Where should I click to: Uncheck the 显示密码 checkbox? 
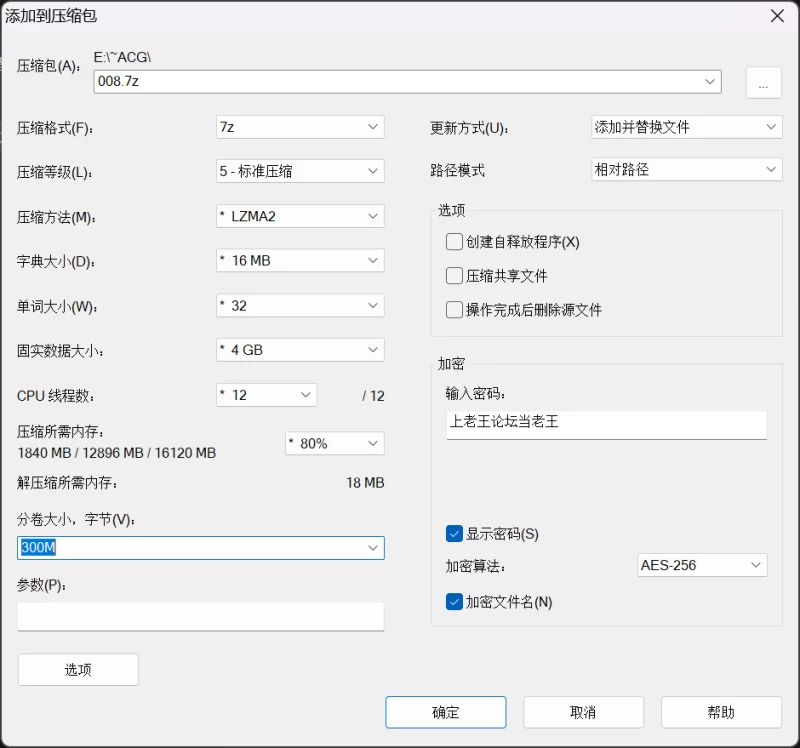(x=454, y=534)
